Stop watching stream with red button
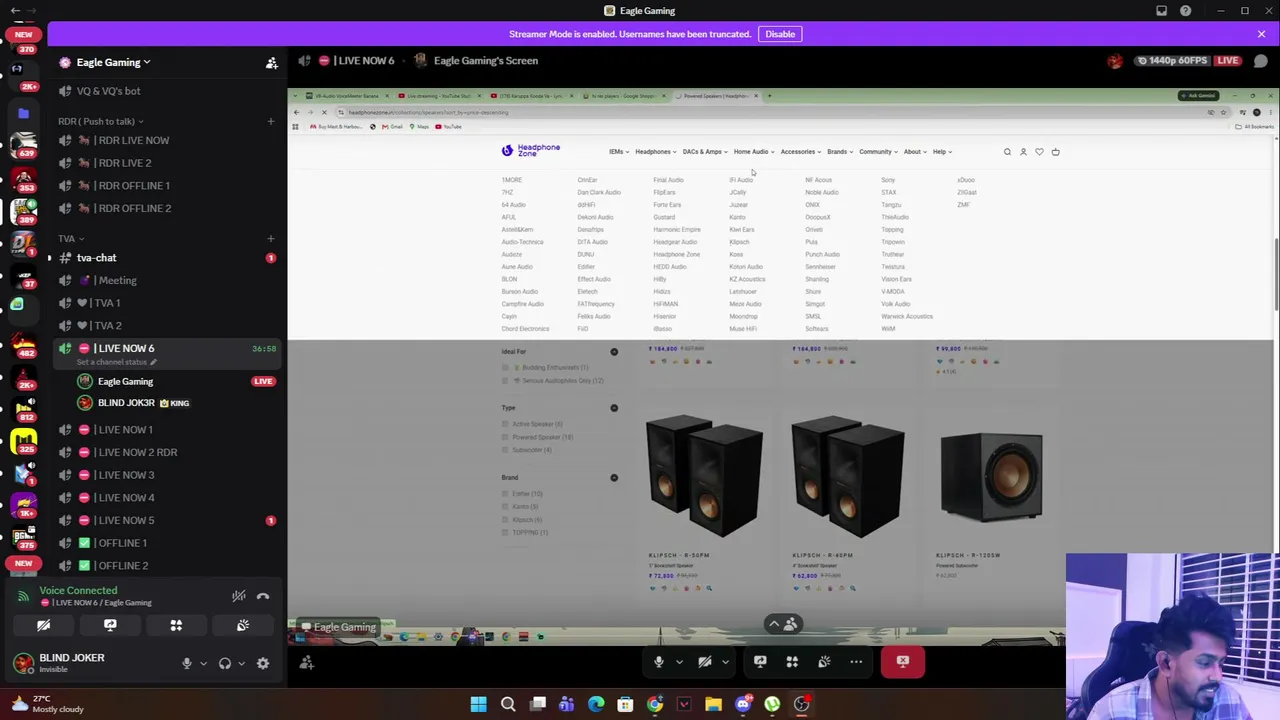This screenshot has height=720, width=1280. [903, 661]
